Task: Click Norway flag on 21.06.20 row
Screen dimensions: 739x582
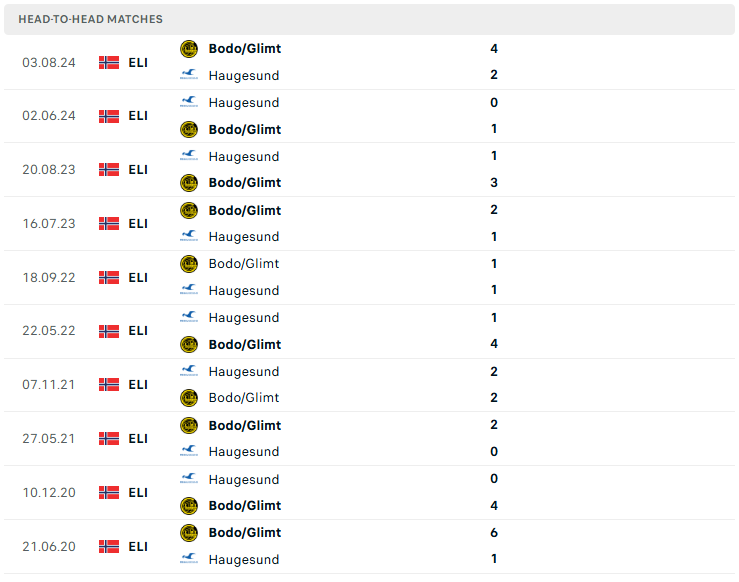Action: (109, 547)
